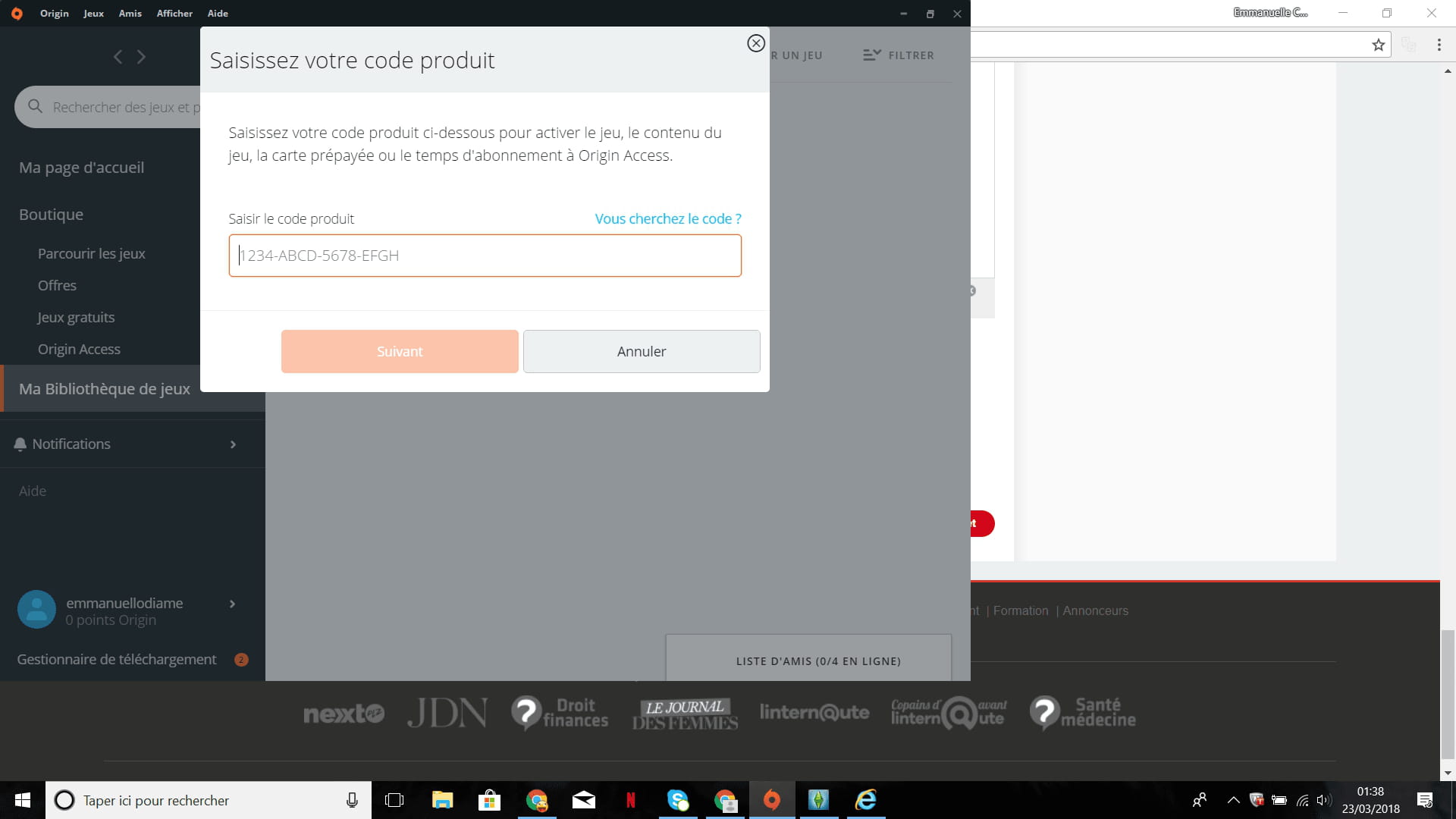1456x819 pixels.
Task: Open Internet Explorer from the taskbar
Action: [865, 800]
